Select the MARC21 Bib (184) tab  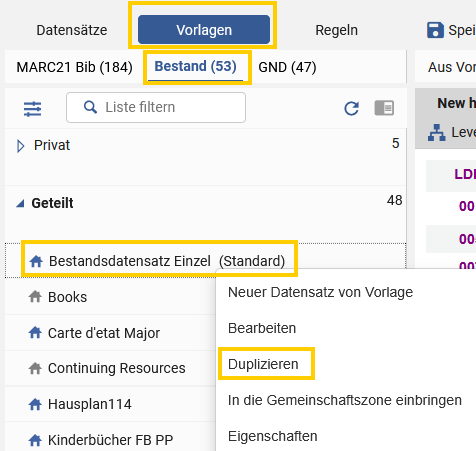75,67
